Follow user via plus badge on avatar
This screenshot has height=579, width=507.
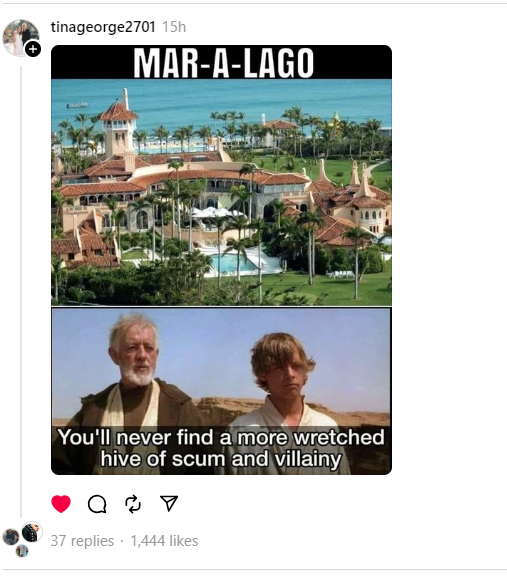(x=33, y=49)
